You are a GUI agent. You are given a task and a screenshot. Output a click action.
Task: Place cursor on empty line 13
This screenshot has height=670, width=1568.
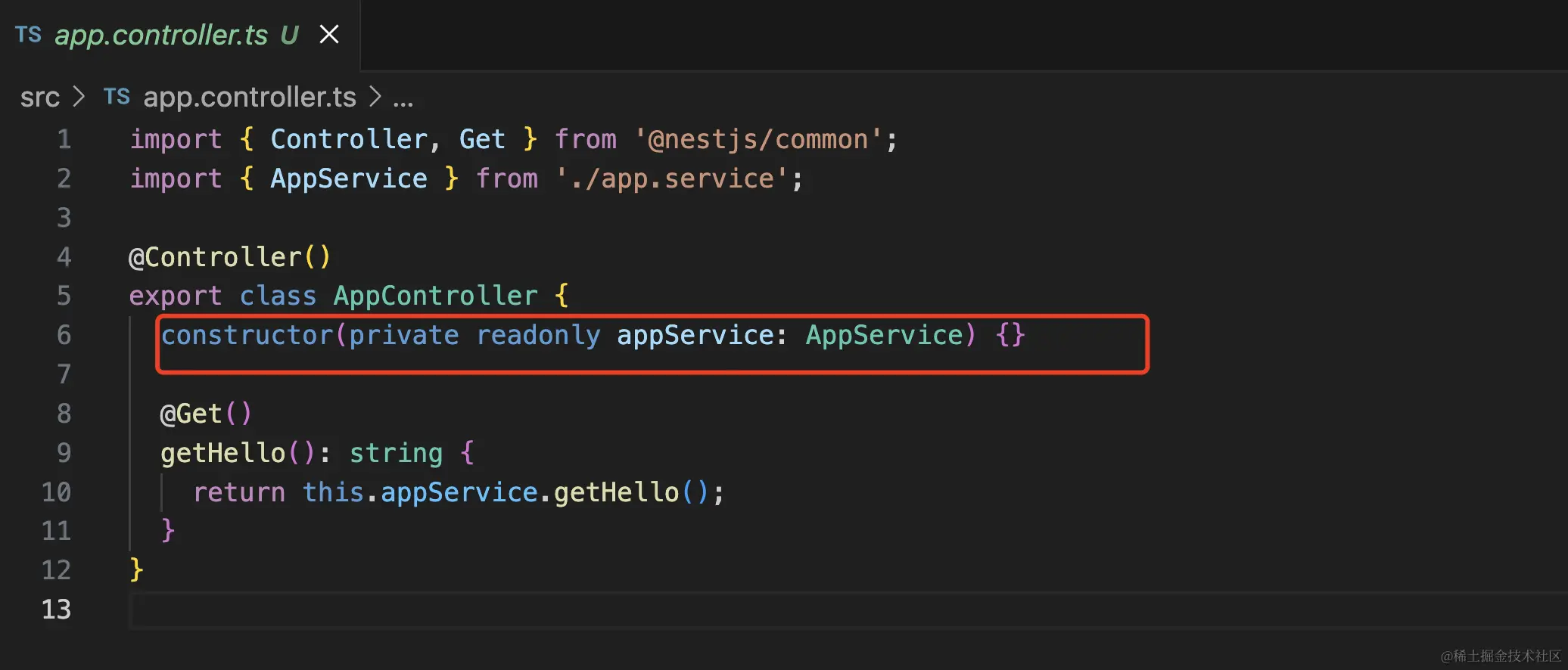pos(848,610)
